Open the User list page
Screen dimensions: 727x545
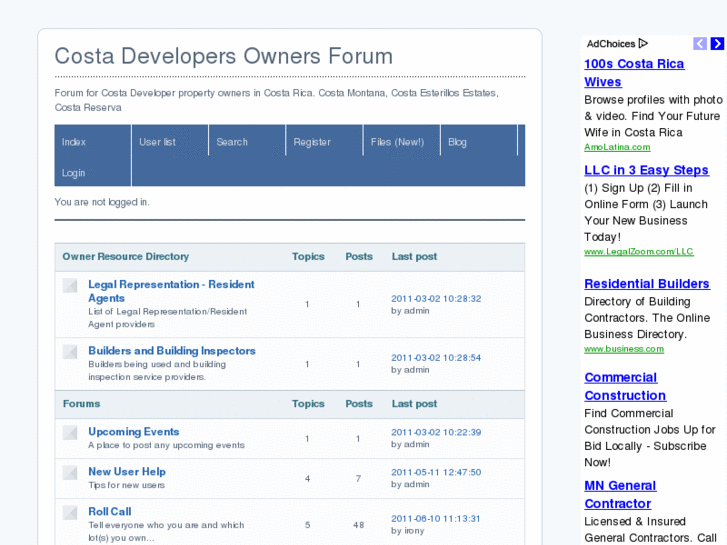pos(157,142)
